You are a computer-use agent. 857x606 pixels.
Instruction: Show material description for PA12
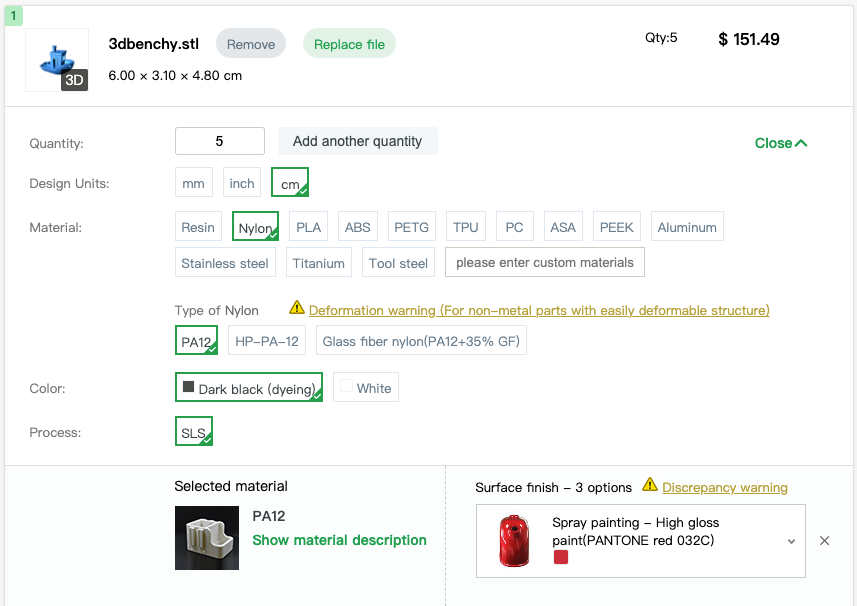pos(339,540)
